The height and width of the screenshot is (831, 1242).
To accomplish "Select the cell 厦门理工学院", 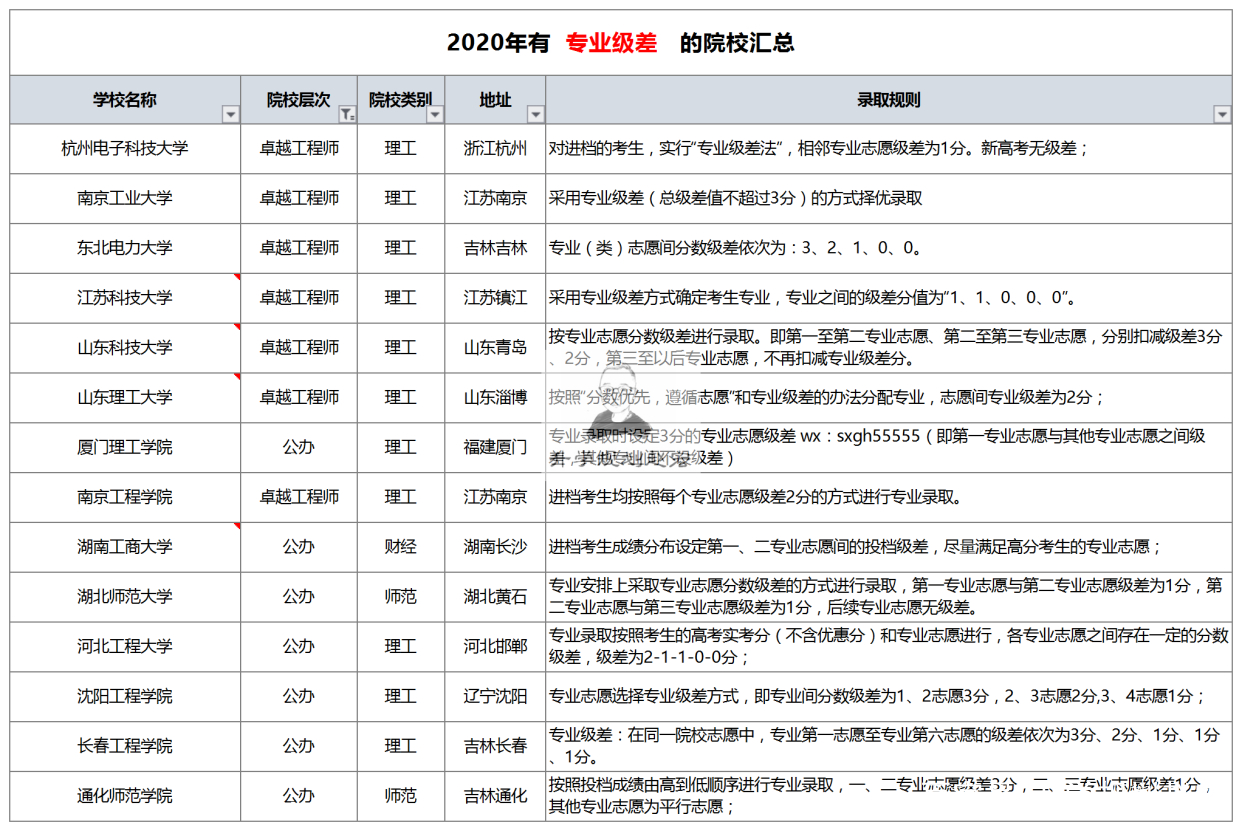I will point(125,447).
